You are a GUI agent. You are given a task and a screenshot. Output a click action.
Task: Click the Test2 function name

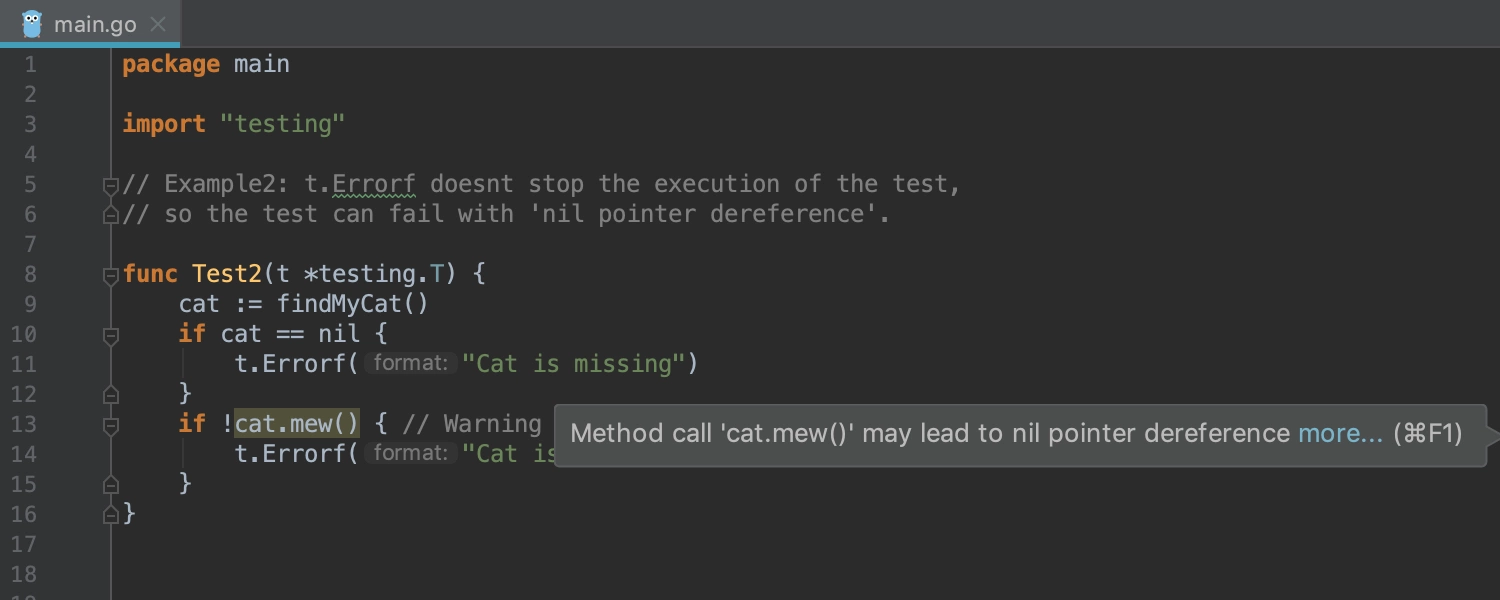tap(227, 274)
